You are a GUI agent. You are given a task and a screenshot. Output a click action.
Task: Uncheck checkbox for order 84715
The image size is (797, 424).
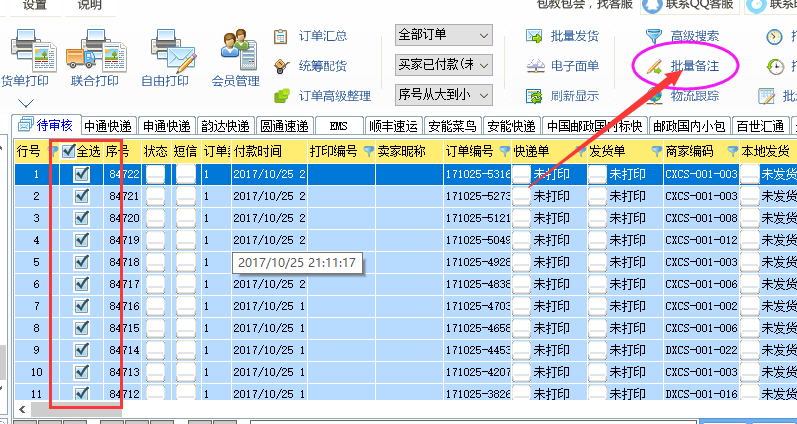[x=81, y=328]
